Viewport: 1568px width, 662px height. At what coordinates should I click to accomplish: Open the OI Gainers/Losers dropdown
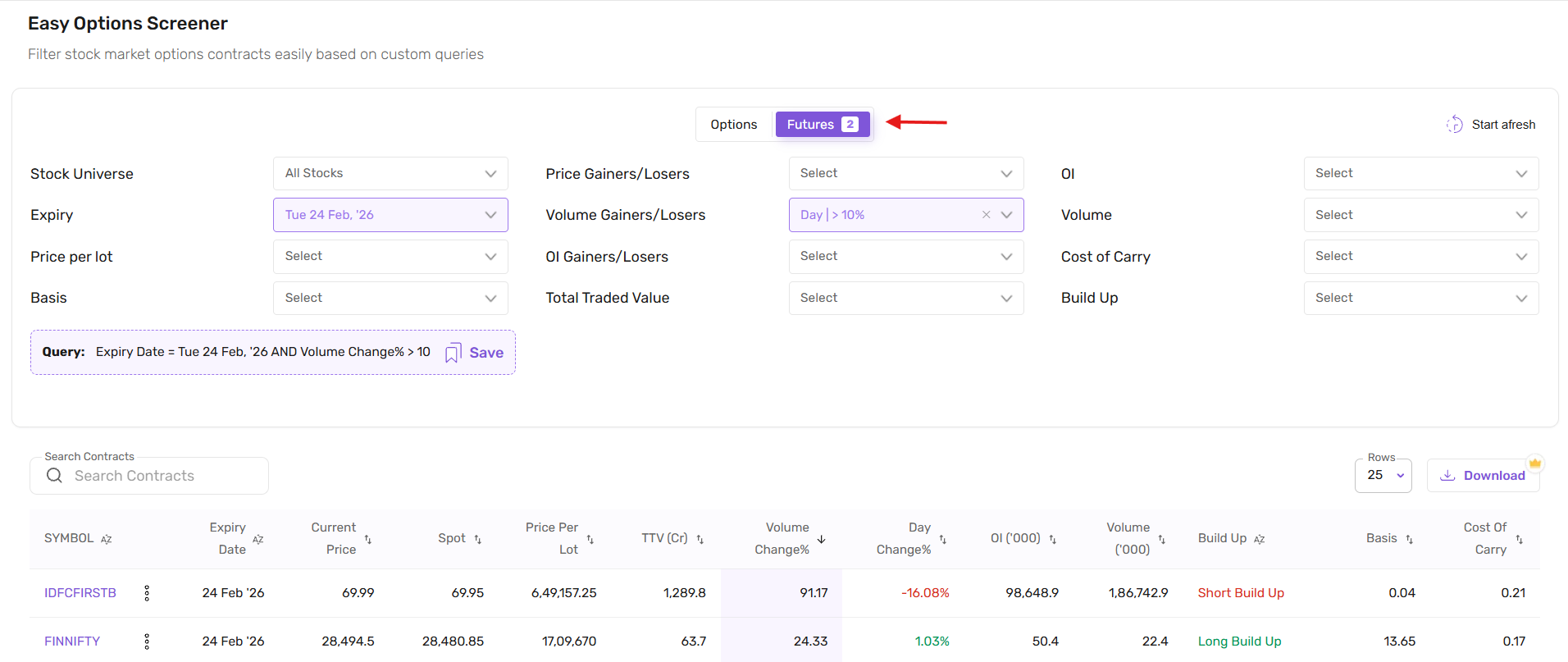tap(905, 257)
